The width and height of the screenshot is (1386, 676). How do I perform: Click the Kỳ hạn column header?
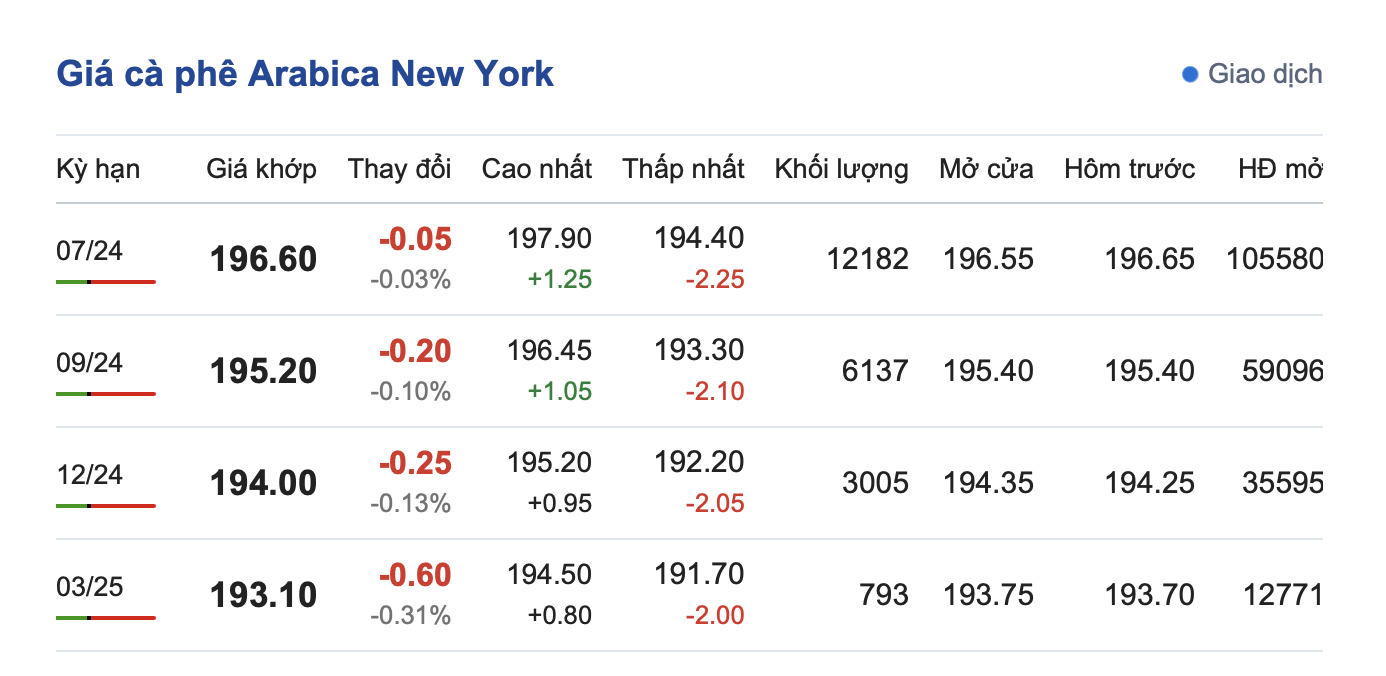98,169
